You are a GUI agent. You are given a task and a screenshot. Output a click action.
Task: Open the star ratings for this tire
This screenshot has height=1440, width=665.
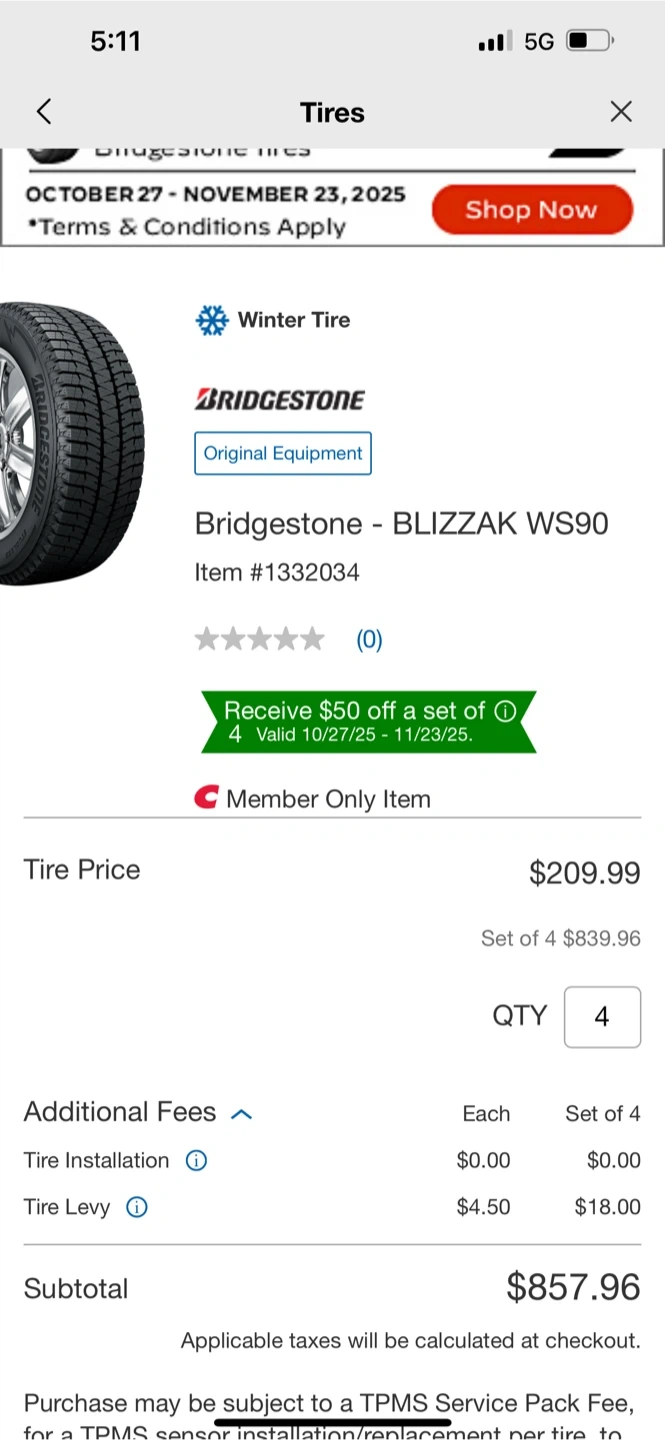(259, 639)
